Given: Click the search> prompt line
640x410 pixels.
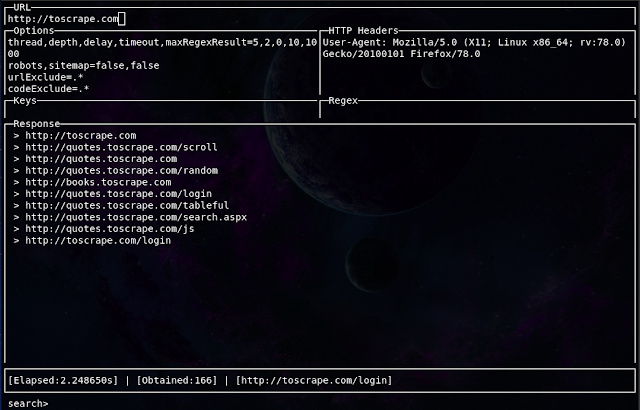Looking at the screenshot, I should click(x=28, y=404).
